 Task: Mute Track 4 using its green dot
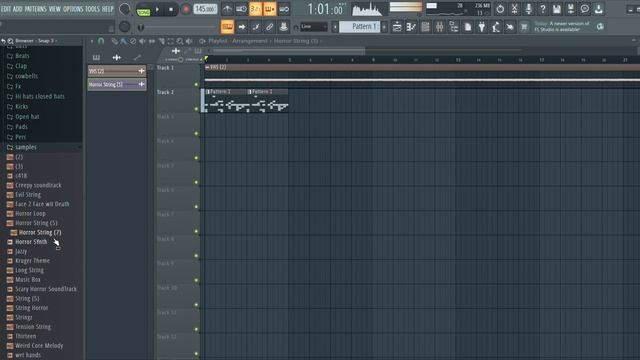(196, 158)
